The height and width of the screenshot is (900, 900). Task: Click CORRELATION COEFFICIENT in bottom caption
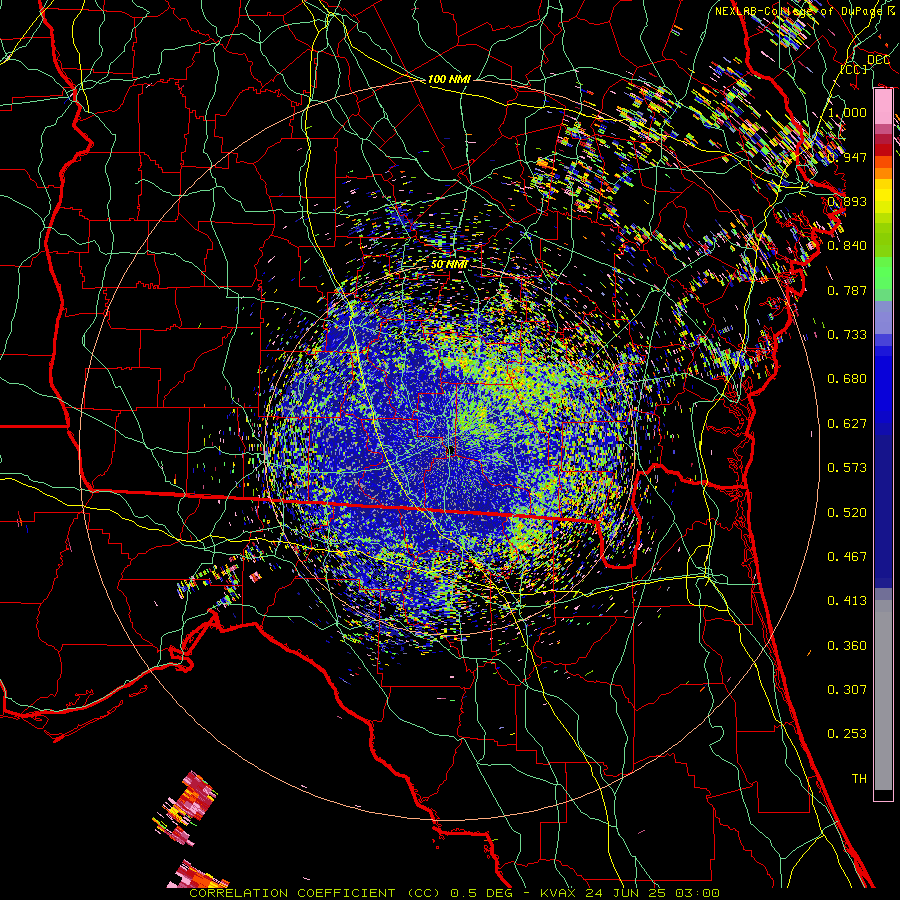pos(292,893)
